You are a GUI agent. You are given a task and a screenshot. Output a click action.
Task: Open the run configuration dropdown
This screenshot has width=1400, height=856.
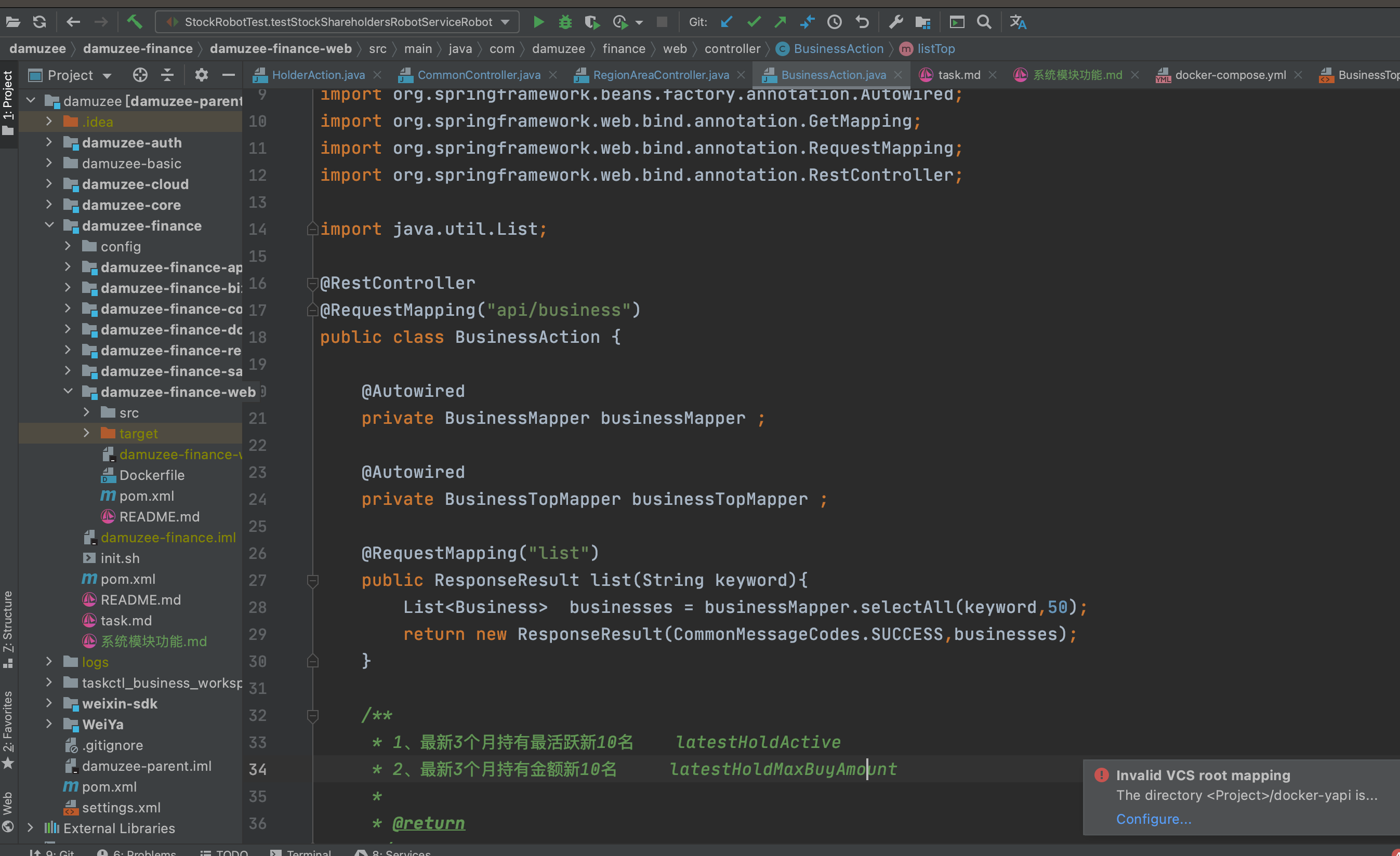click(x=505, y=22)
